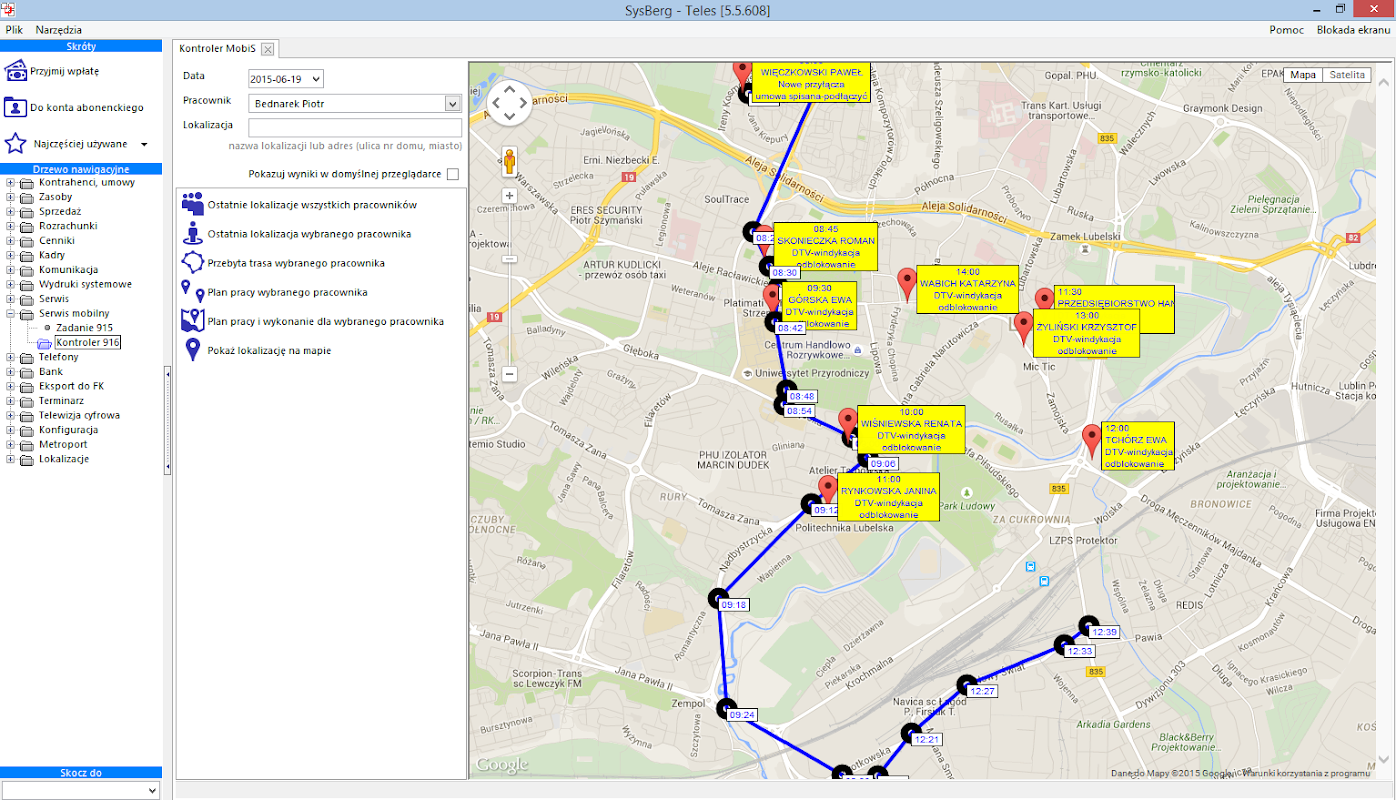This screenshot has height=800, width=1396.
Task: Switch map view to Satelita
Action: coord(1347,75)
